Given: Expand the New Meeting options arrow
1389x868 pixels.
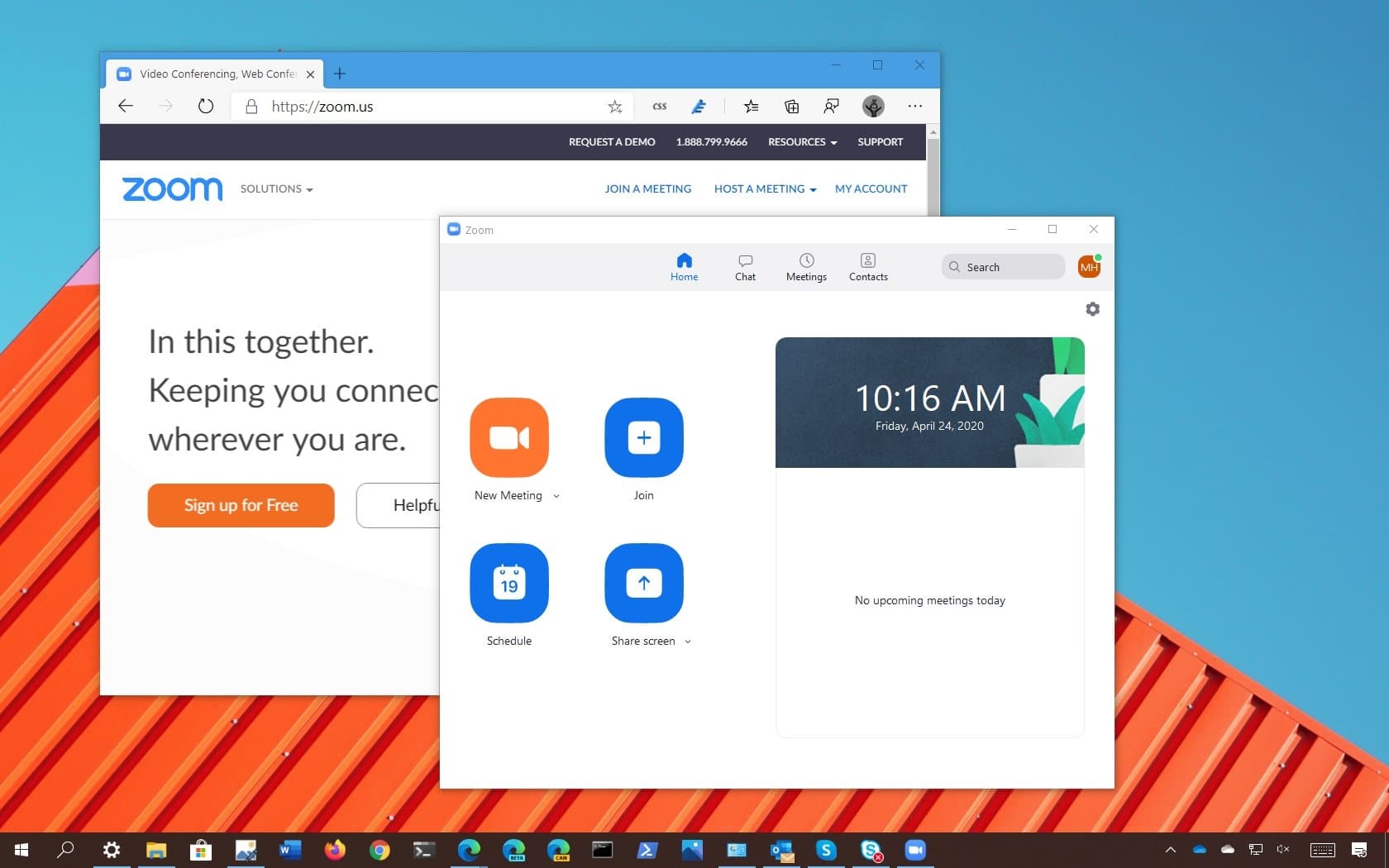Looking at the screenshot, I should click(x=556, y=496).
